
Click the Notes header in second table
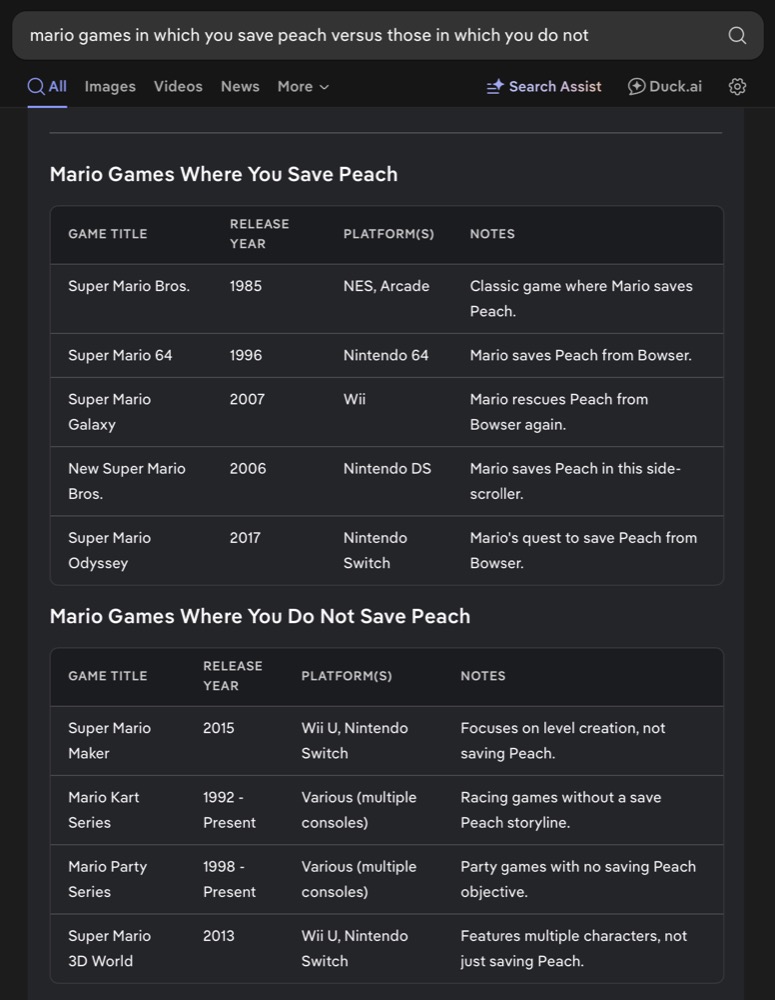[483, 676]
